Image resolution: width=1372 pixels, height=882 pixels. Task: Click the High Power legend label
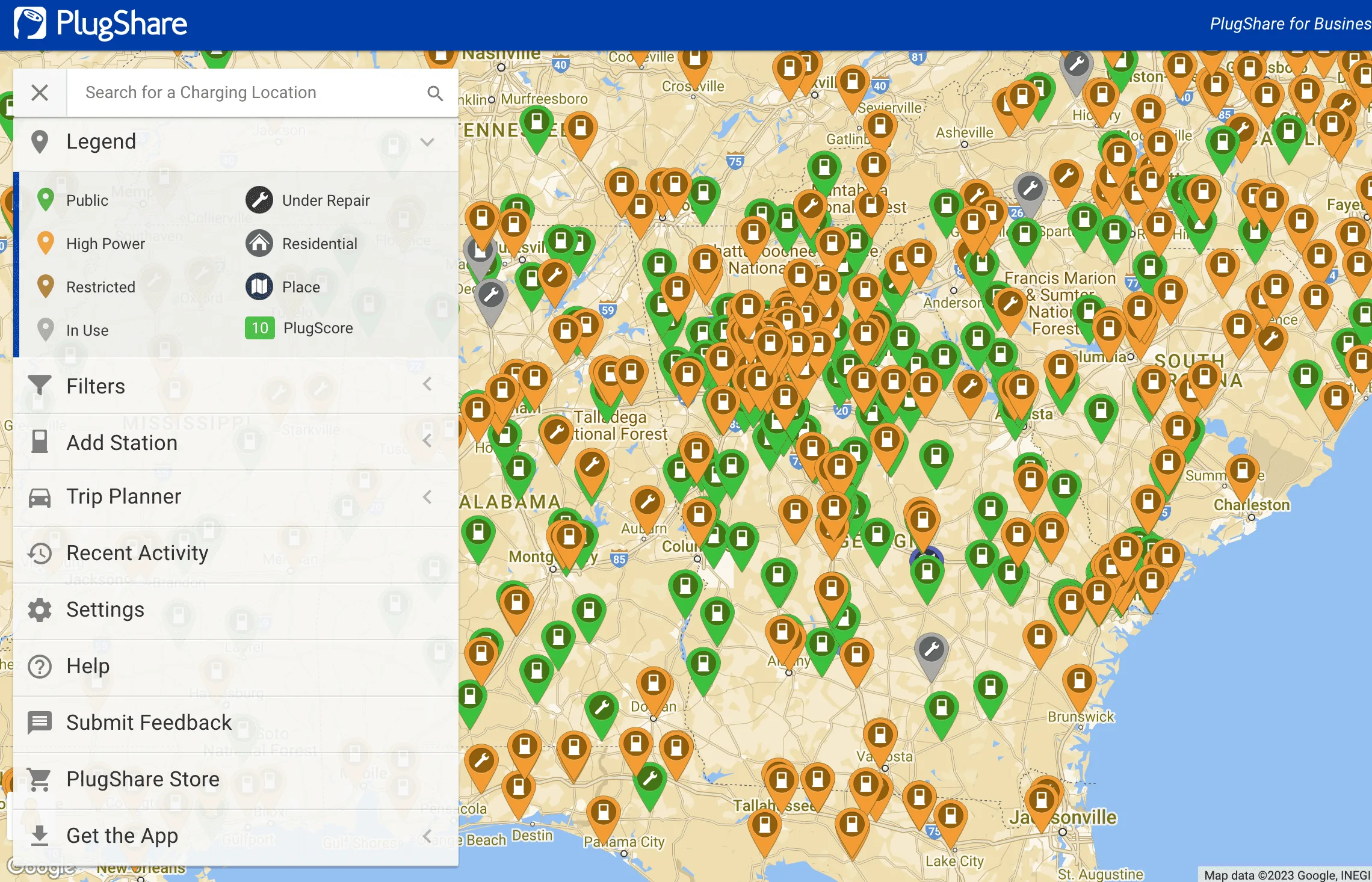pos(106,244)
